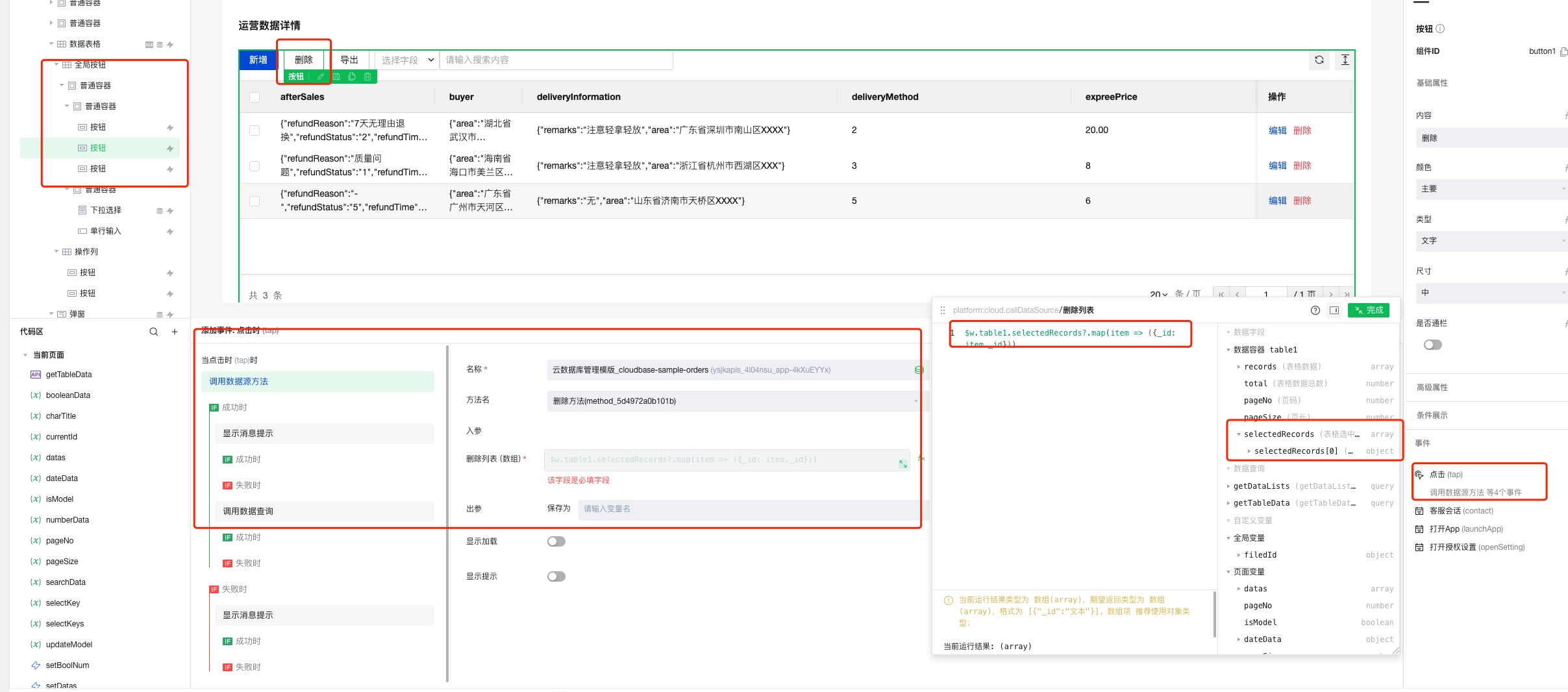Click the blue 新增 button
The image size is (1568, 692).
pos(258,60)
